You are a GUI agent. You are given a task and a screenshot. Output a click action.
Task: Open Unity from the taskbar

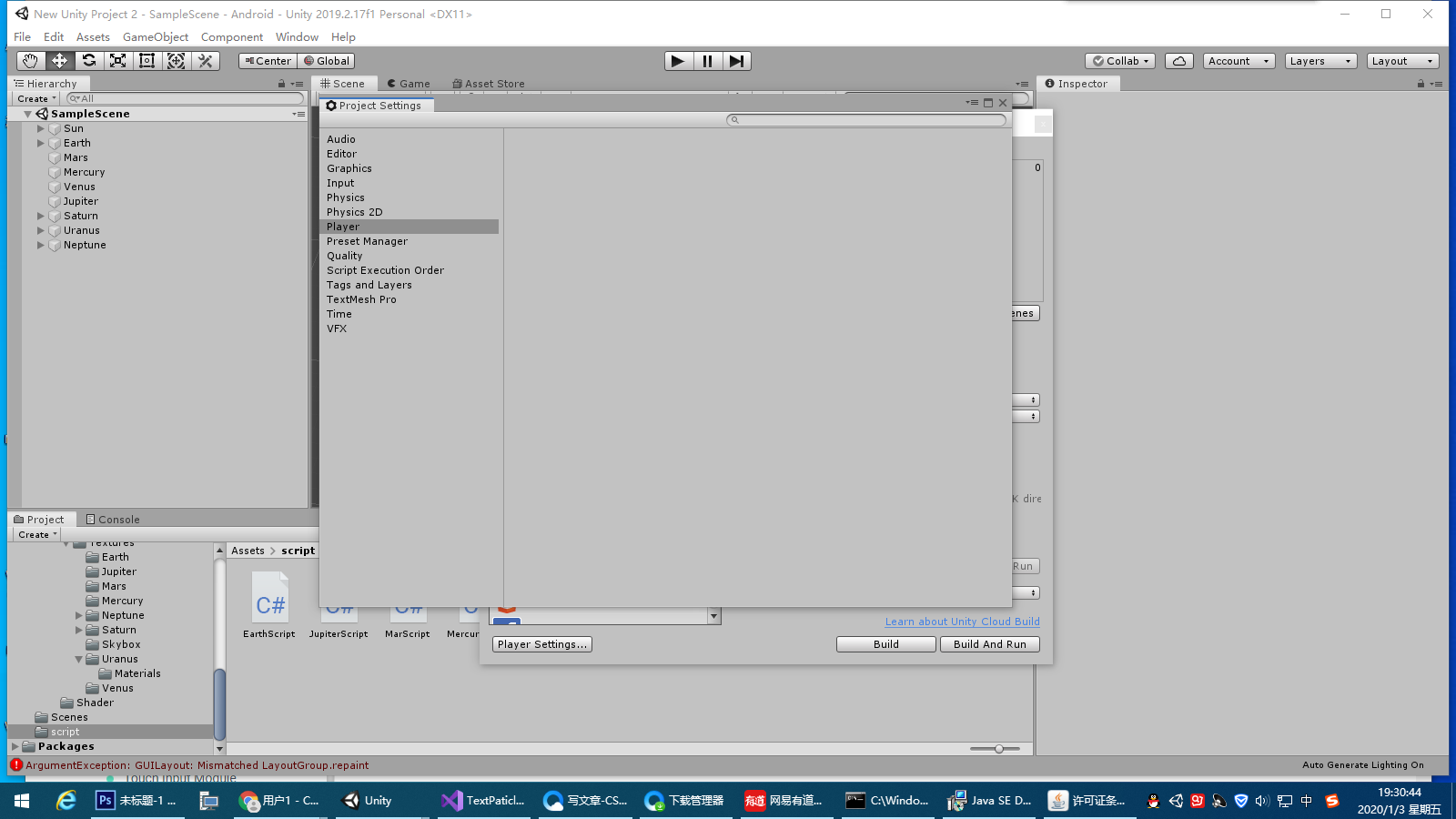pyautogui.click(x=368, y=801)
